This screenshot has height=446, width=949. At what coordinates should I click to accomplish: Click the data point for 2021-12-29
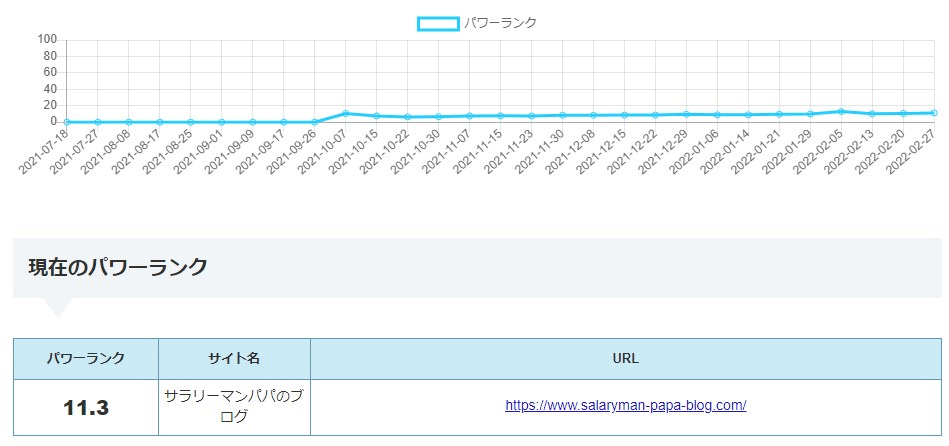(686, 114)
